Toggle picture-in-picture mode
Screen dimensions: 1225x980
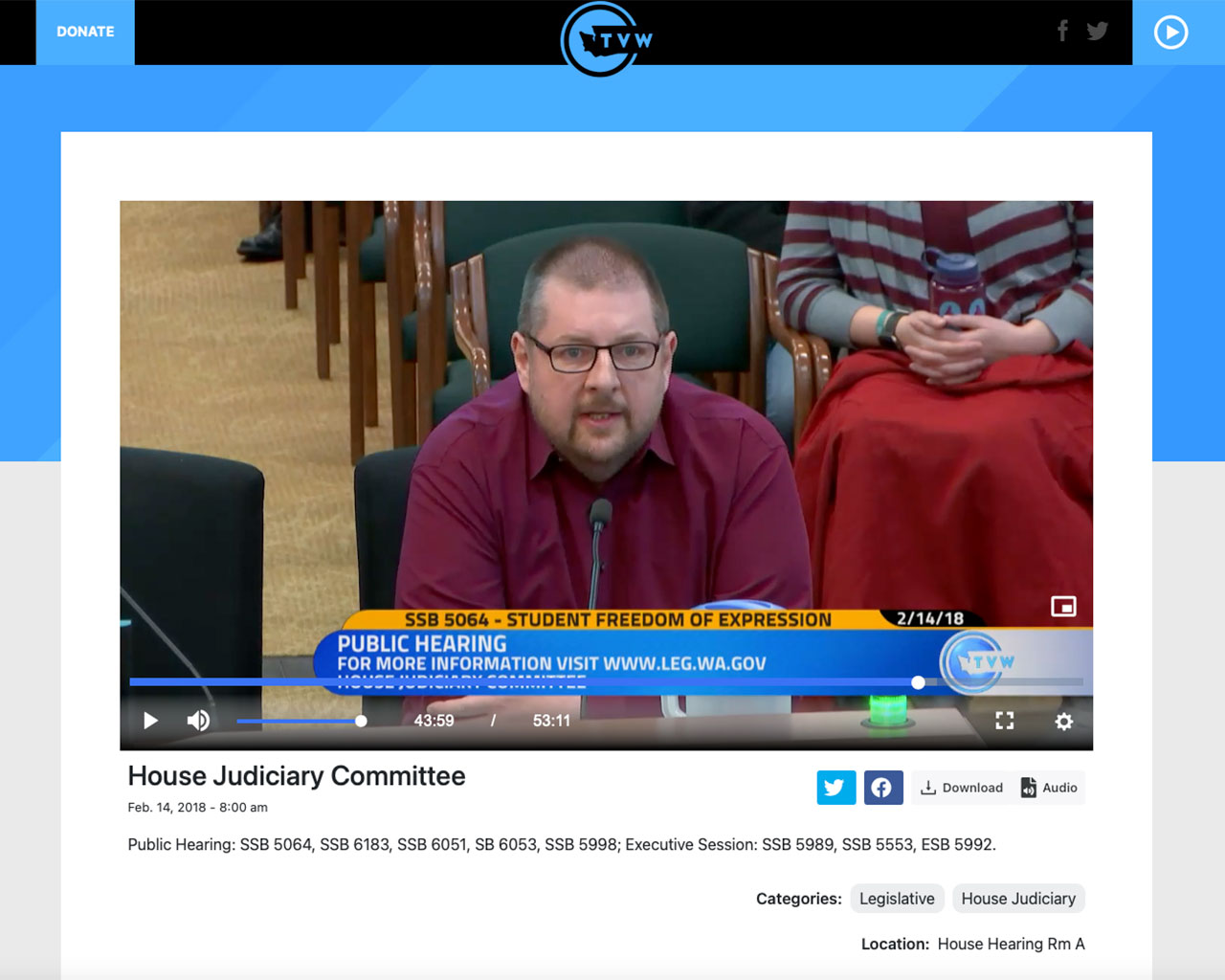(x=1063, y=607)
